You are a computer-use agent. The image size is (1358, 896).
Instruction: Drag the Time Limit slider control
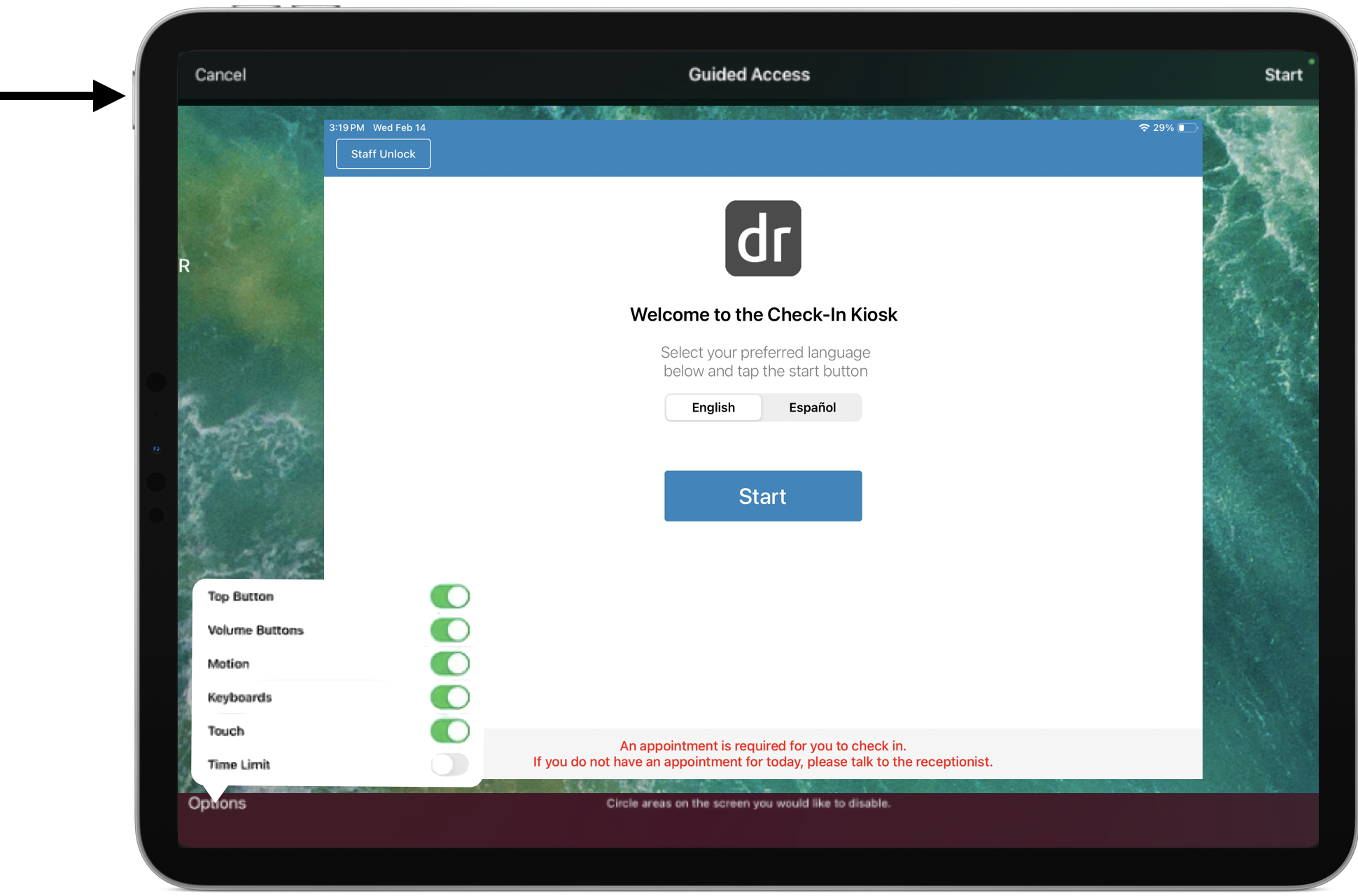(450, 764)
